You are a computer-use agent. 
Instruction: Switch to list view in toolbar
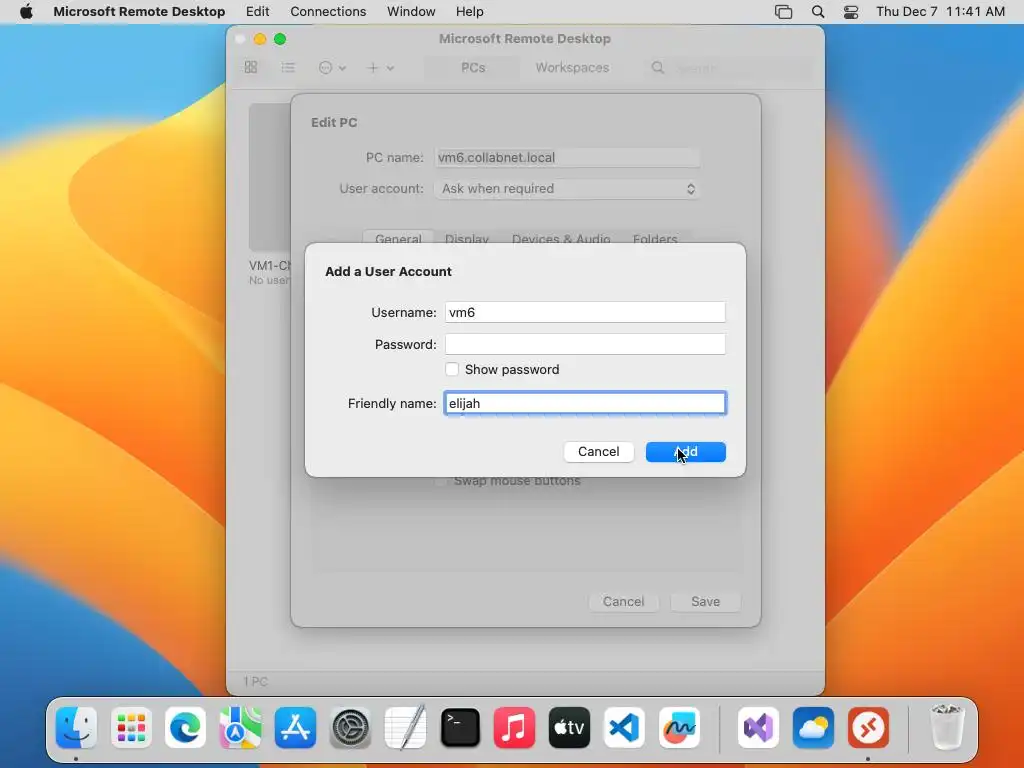[288, 67]
